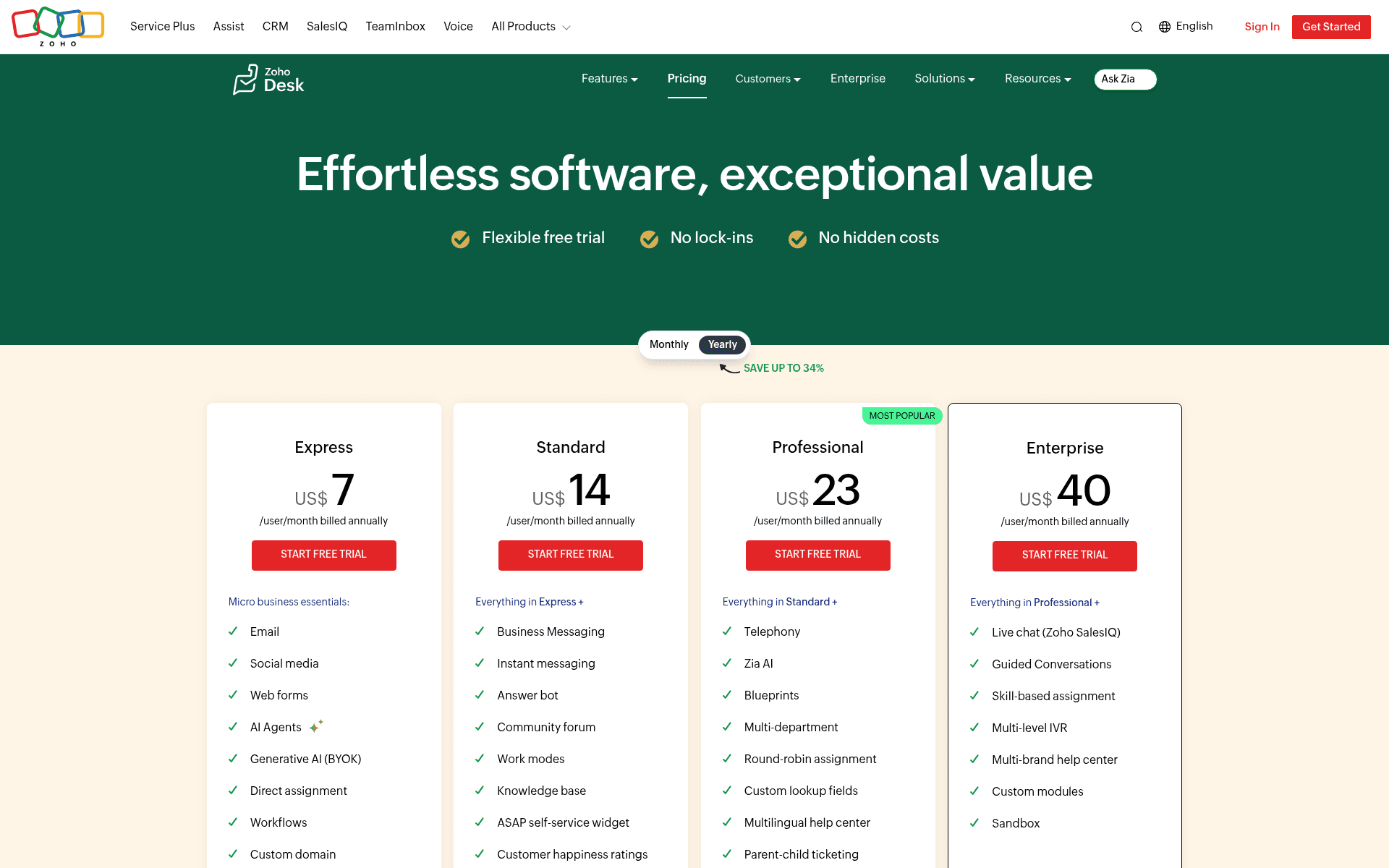
Task: Click Round-robin assignment feature
Action: point(810,759)
